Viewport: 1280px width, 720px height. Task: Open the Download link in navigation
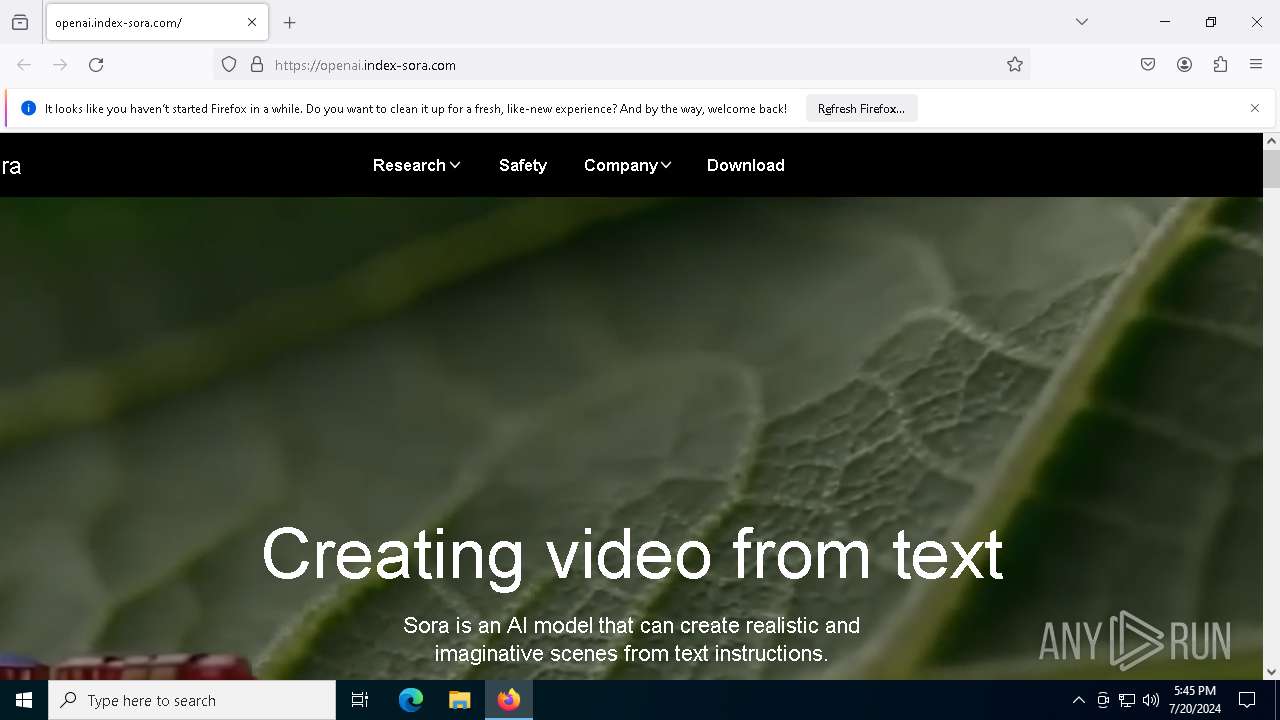pos(746,165)
